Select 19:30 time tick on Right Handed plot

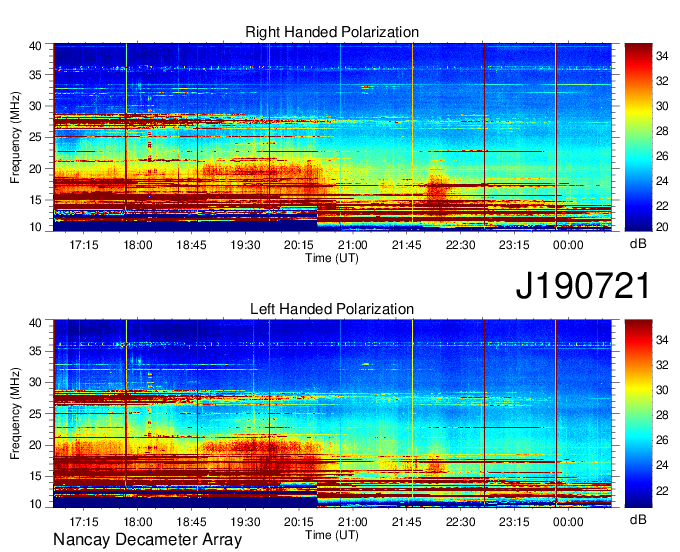[x=245, y=245]
